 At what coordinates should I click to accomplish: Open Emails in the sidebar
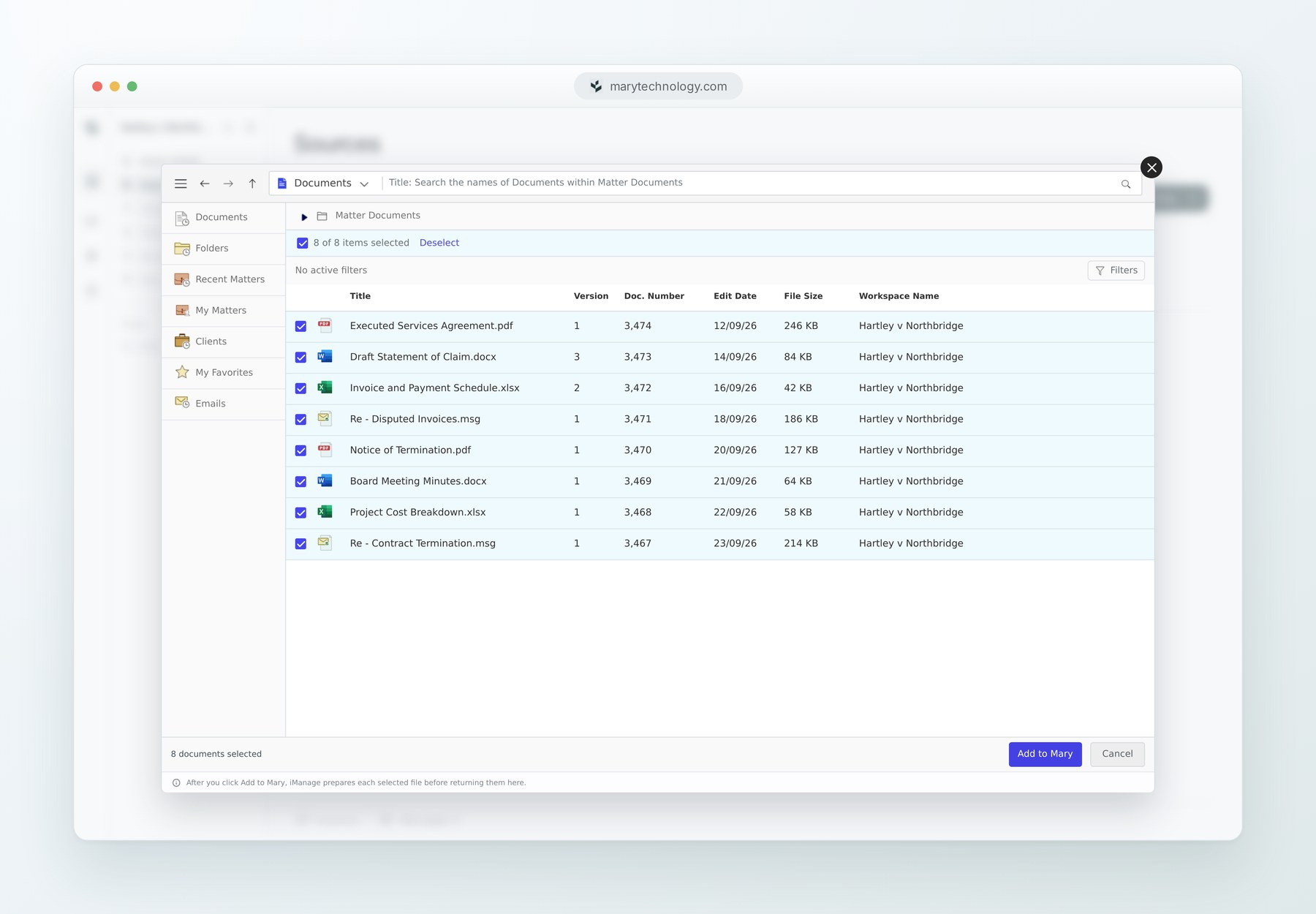(223, 404)
